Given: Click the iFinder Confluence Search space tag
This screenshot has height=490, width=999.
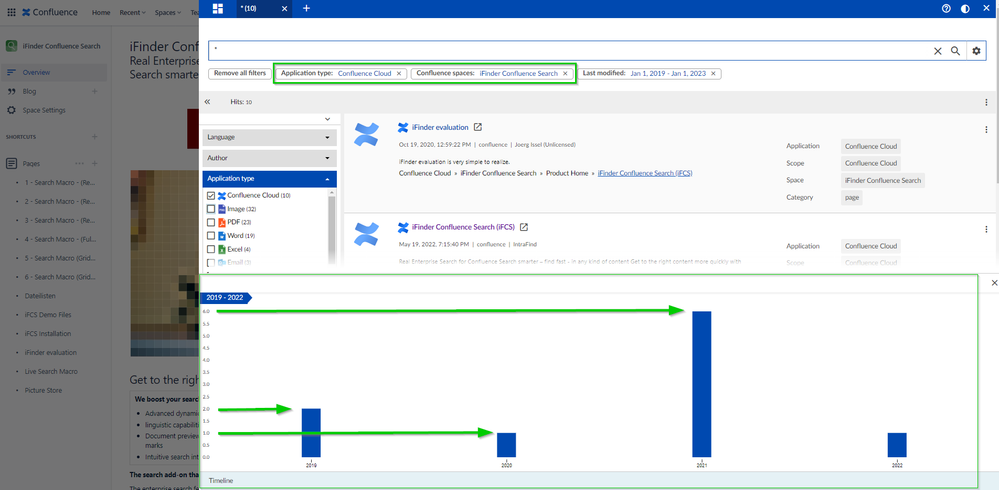Looking at the screenshot, I should [x=882, y=181].
